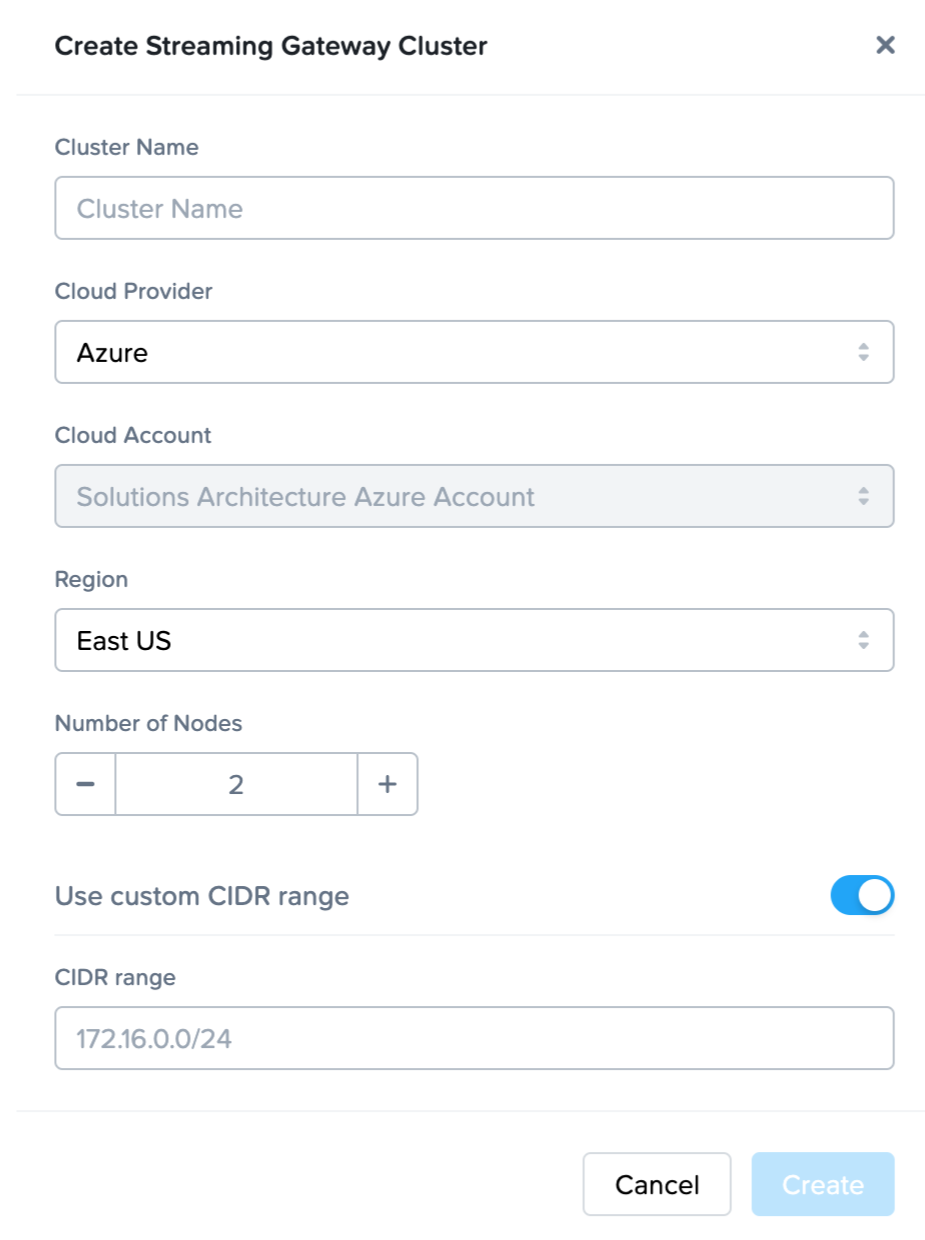Image resolution: width=925 pixels, height=1240 pixels.
Task: Increase number of nodes with plus button
Action: [x=387, y=784]
